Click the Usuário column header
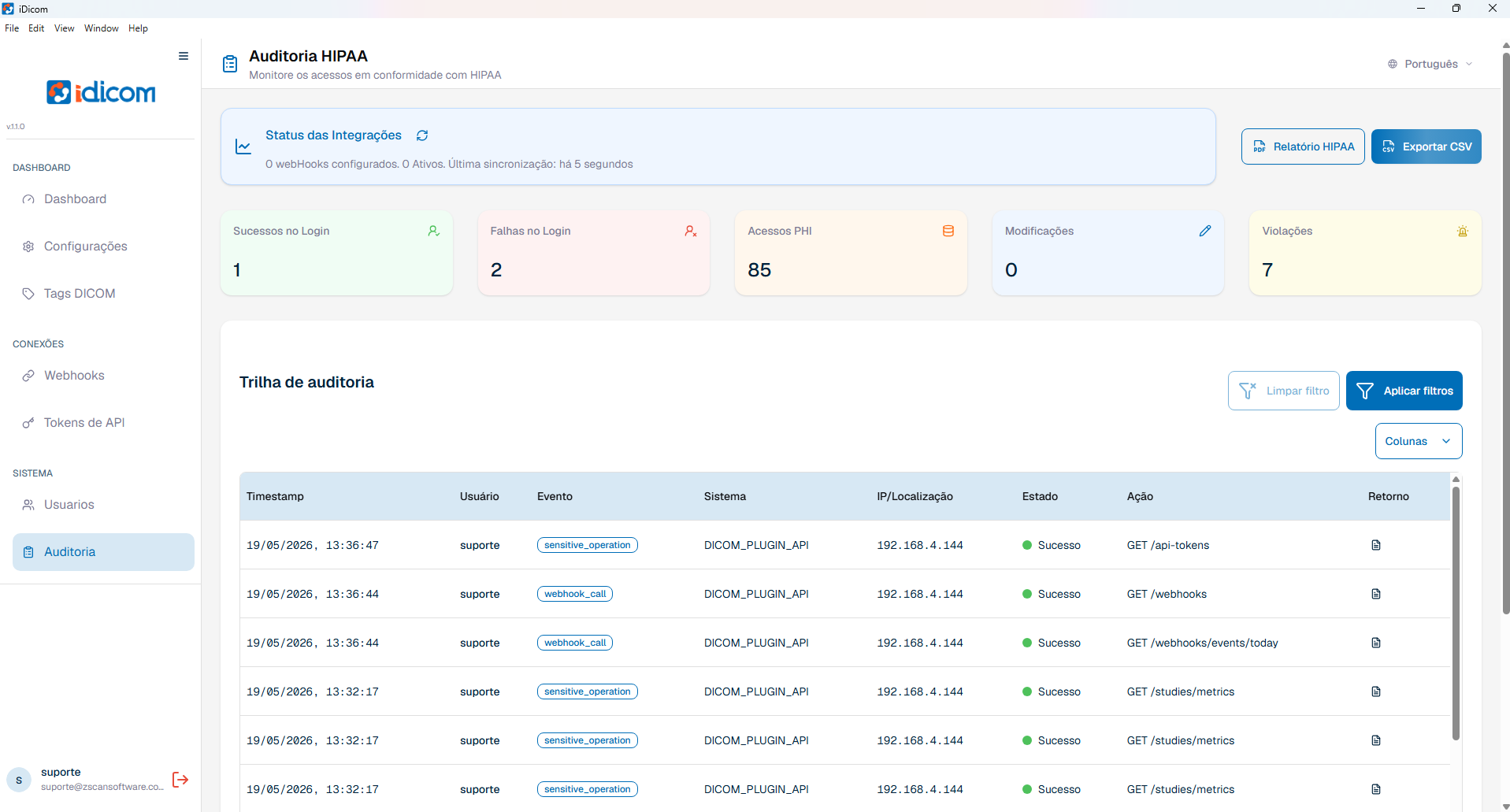Image resolution: width=1510 pixels, height=812 pixels. pyautogui.click(x=480, y=496)
